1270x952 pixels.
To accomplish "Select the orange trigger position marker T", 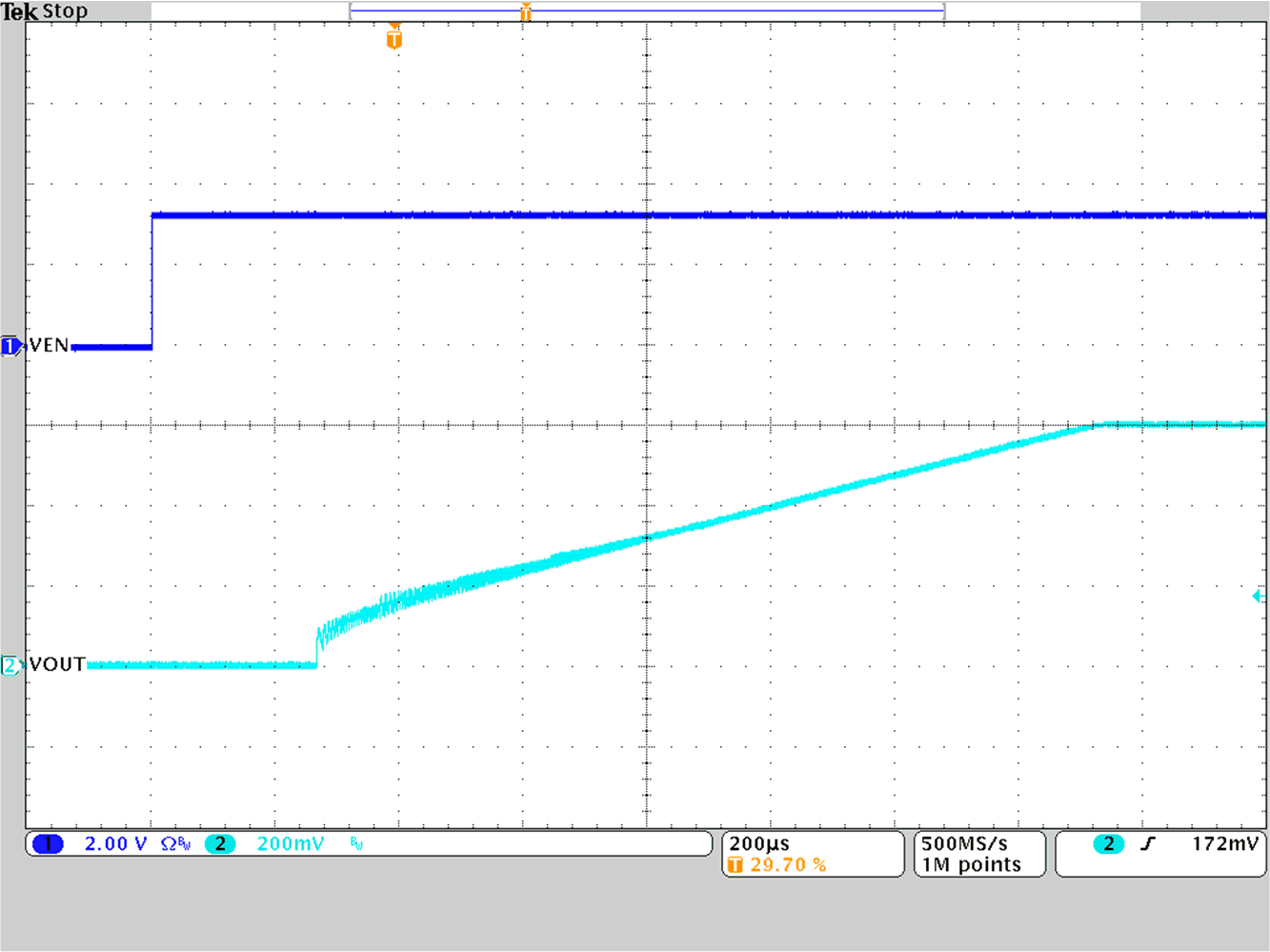I will [393, 39].
